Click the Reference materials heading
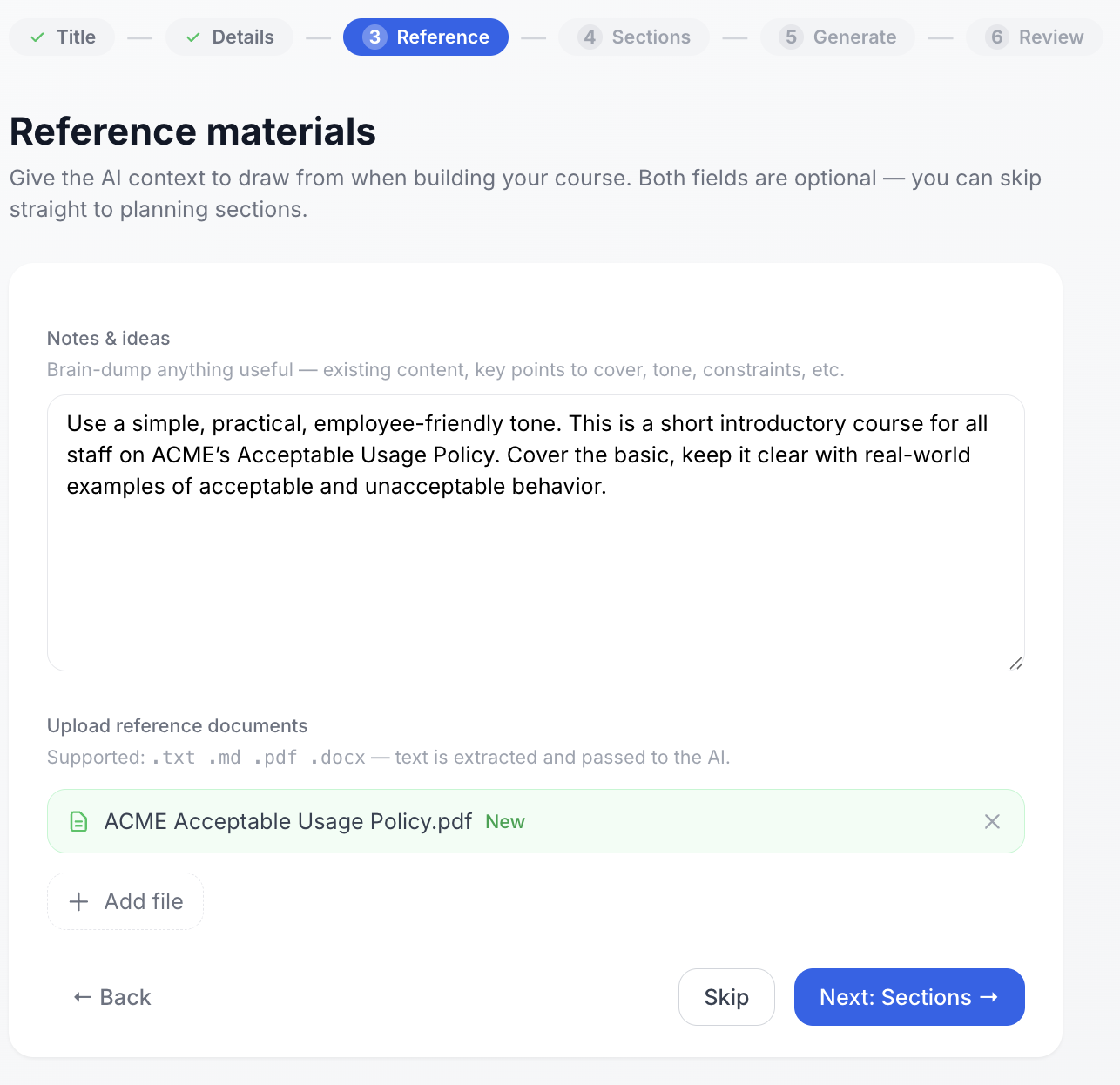The width and height of the screenshot is (1120, 1085). click(193, 131)
